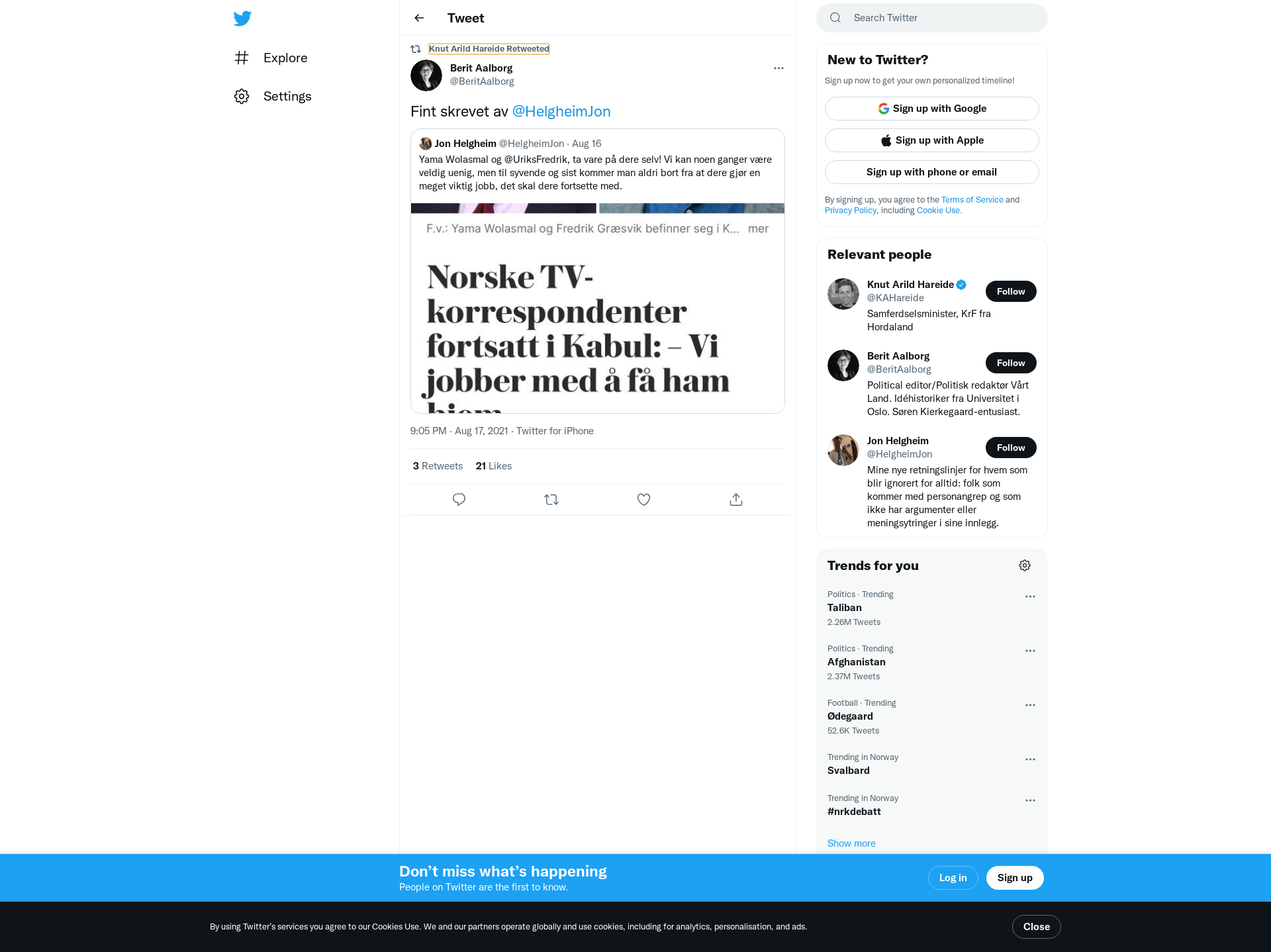
Task: Share the tweet using the share icon
Action: [x=736, y=499]
